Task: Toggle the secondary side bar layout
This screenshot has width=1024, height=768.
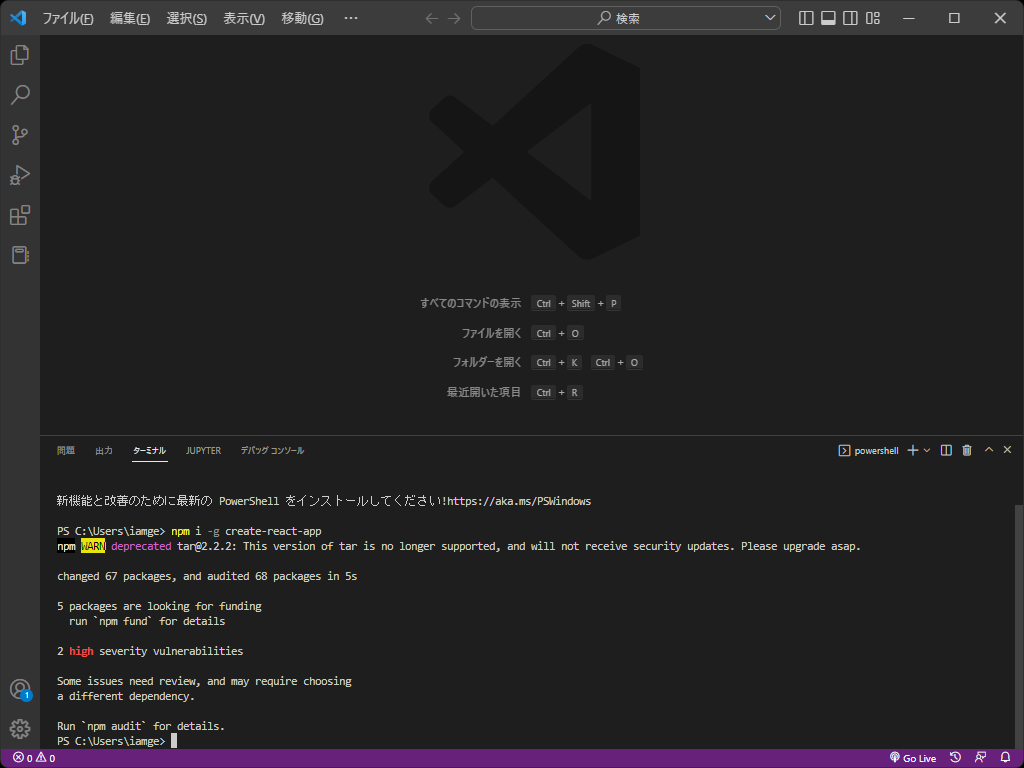Action: tap(850, 18)
